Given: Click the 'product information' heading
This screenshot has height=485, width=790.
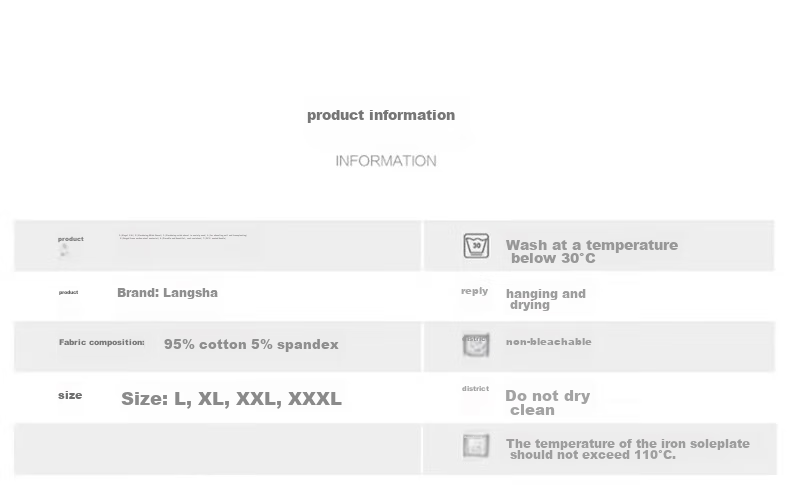Looking at the screenshot, I should click(x=381, y=115).
